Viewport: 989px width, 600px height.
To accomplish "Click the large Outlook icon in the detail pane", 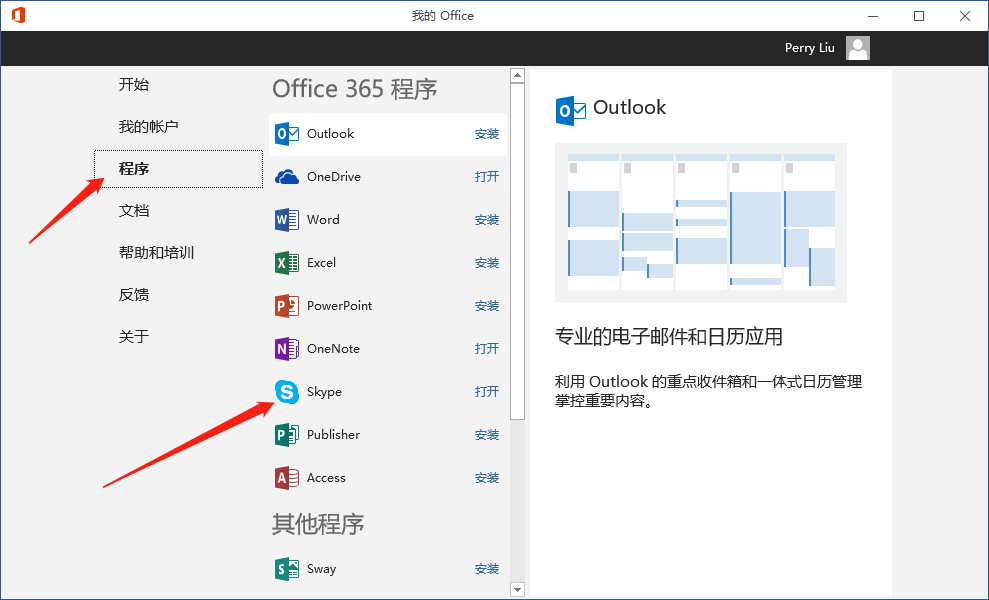I will (571, 111).
